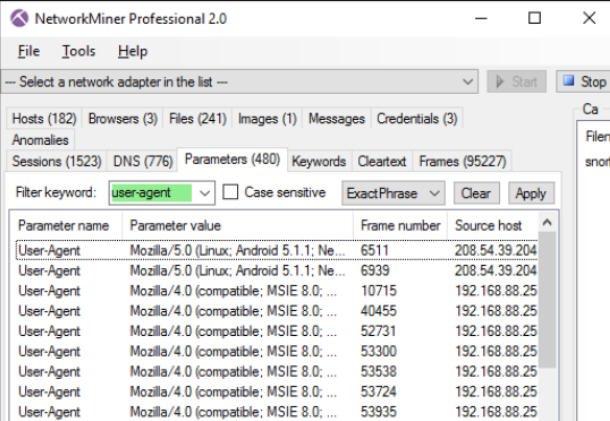Sort by Frame number column header
Image resolution: width=610 pixels, height=421 pixels.
click(x=401, y=225)
